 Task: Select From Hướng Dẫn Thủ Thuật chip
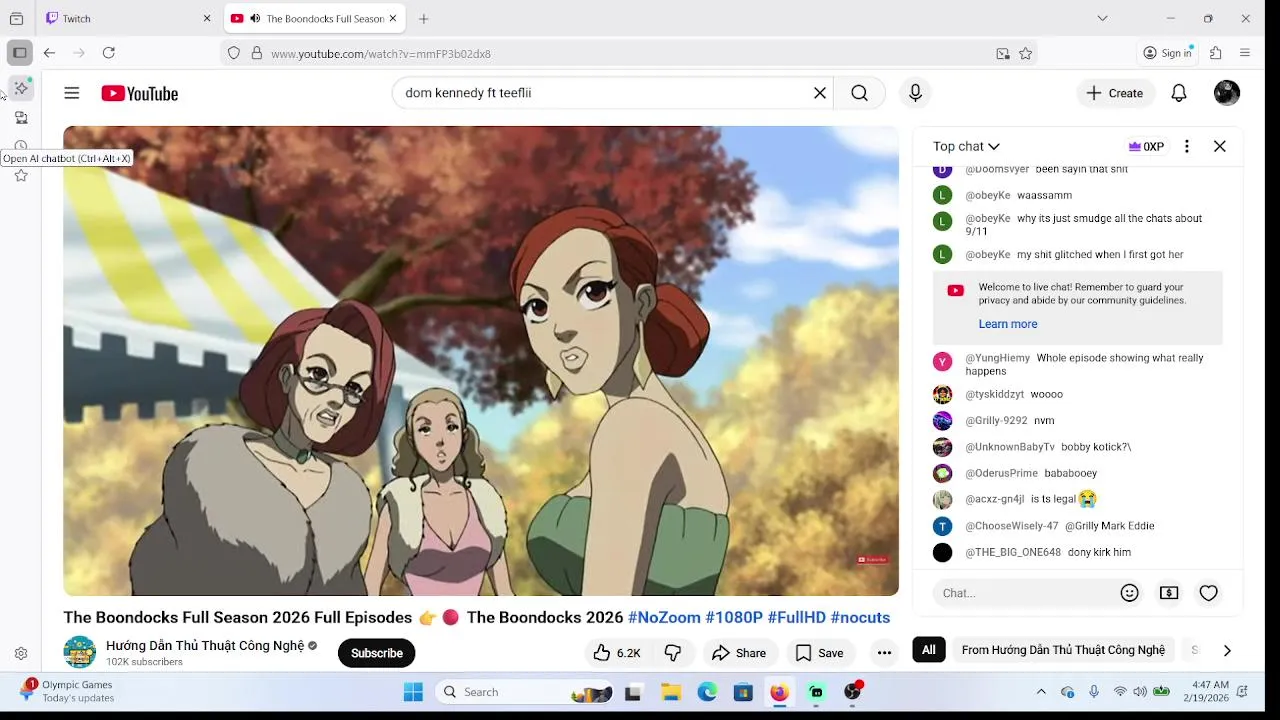point(1063,650)
